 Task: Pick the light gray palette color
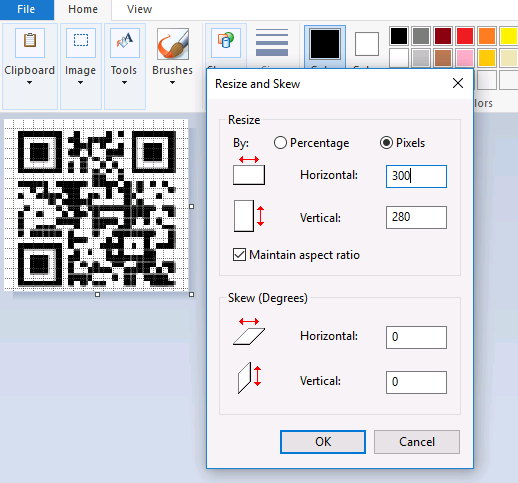pos(421,58)
